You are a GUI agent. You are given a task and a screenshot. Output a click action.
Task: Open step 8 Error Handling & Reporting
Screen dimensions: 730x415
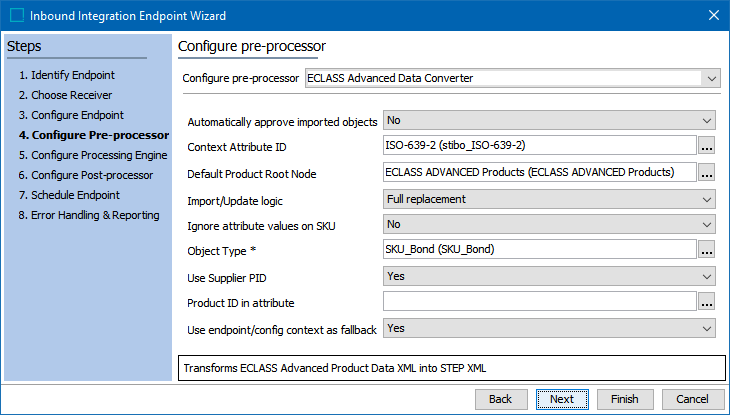[x=89, y=215]
